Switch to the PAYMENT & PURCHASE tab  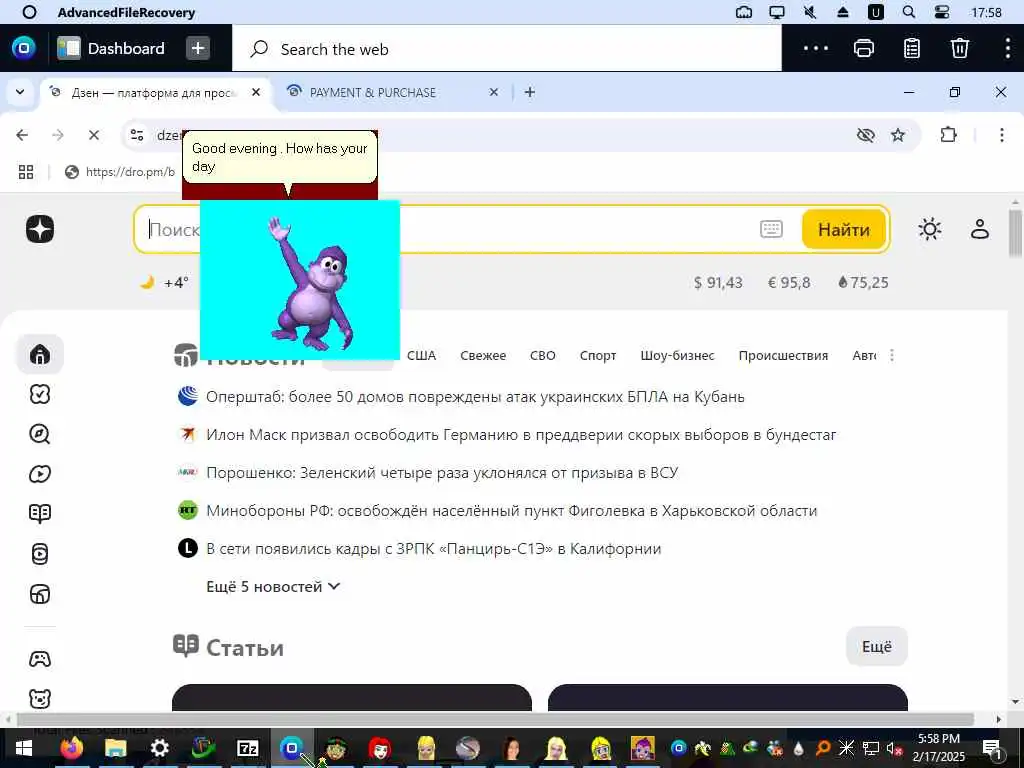pos(372,93)
